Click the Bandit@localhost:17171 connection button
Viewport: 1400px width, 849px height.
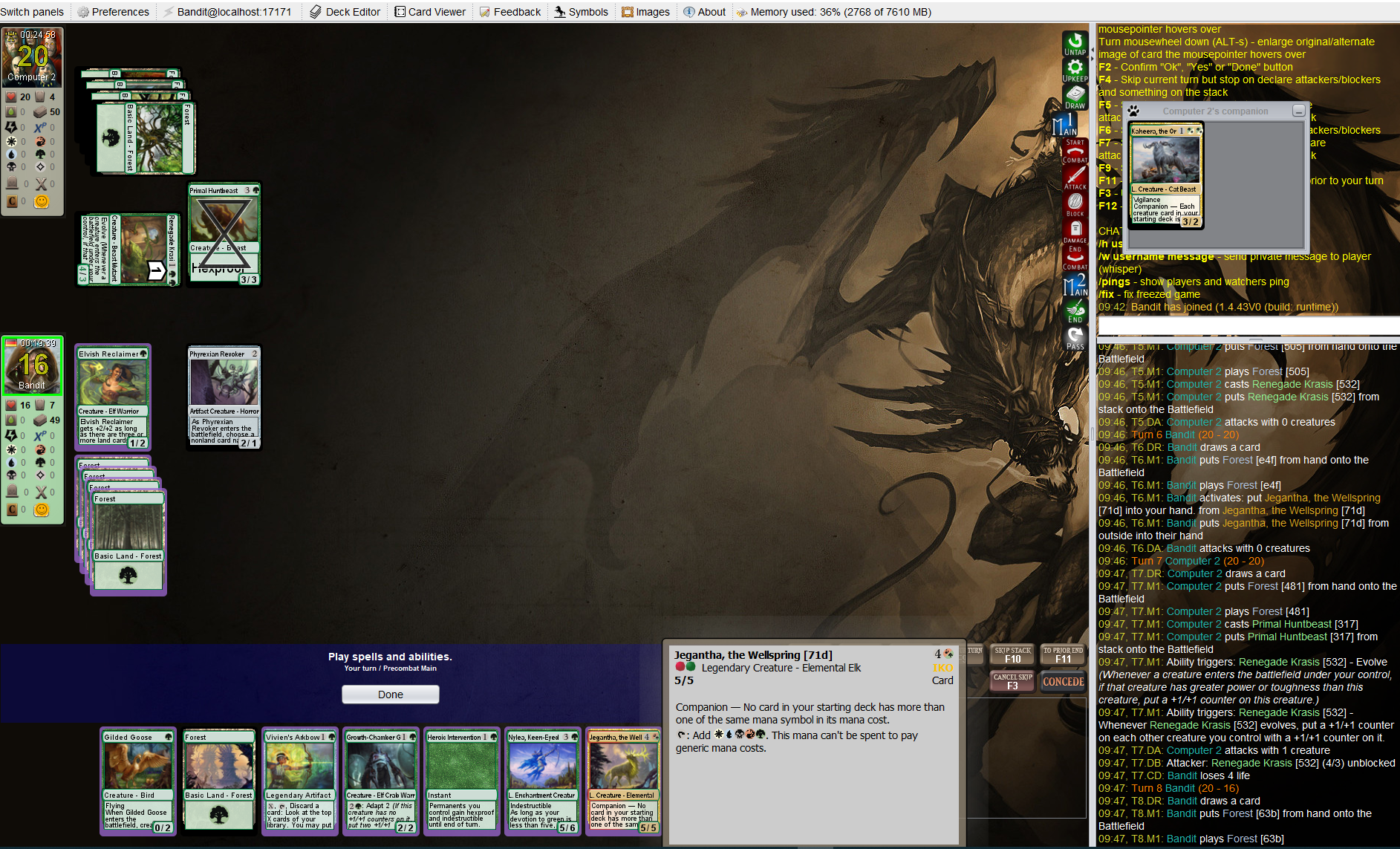[x=227, y=12]
